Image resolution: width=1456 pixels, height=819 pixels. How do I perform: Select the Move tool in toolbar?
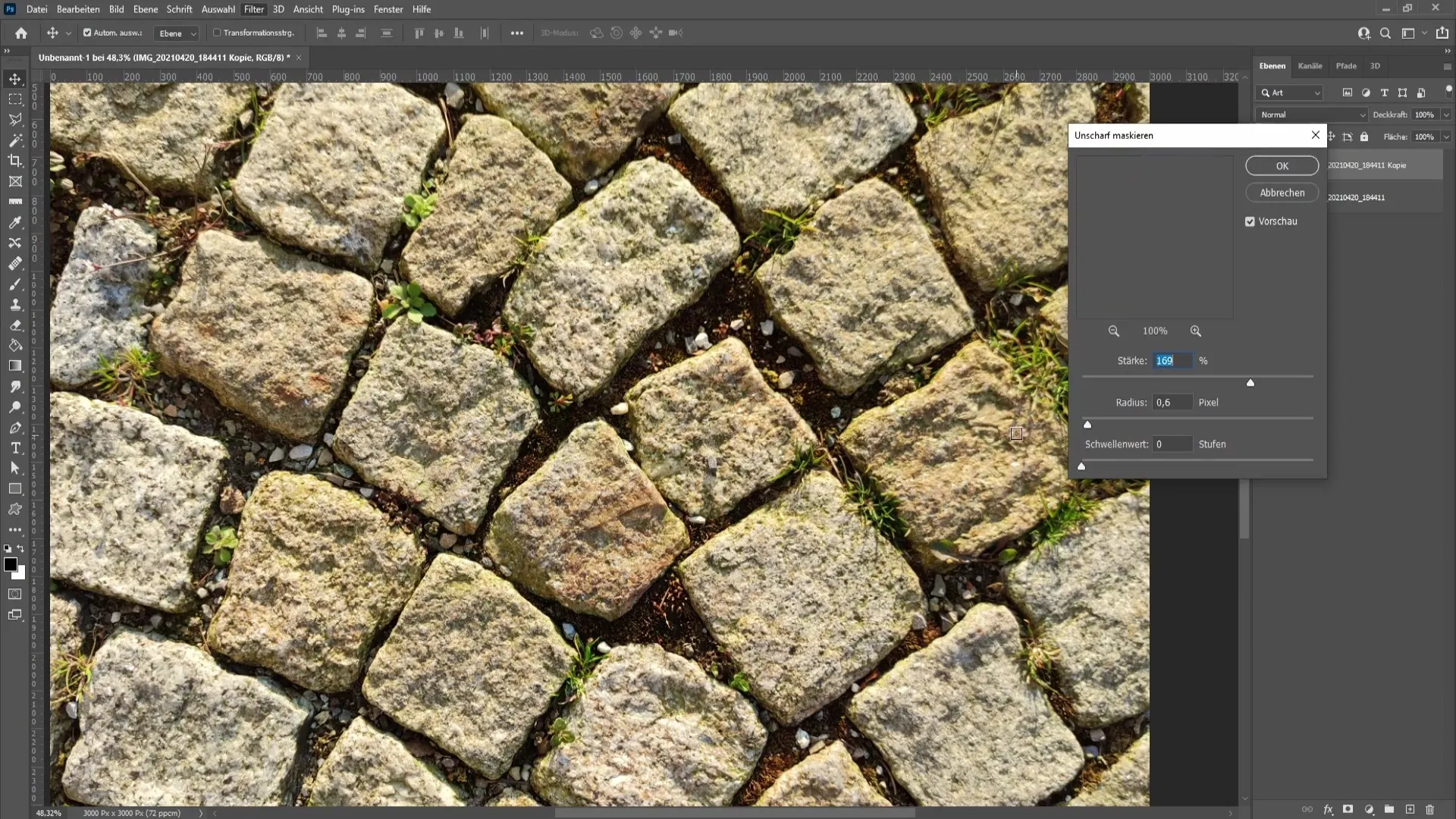(15, 78)
